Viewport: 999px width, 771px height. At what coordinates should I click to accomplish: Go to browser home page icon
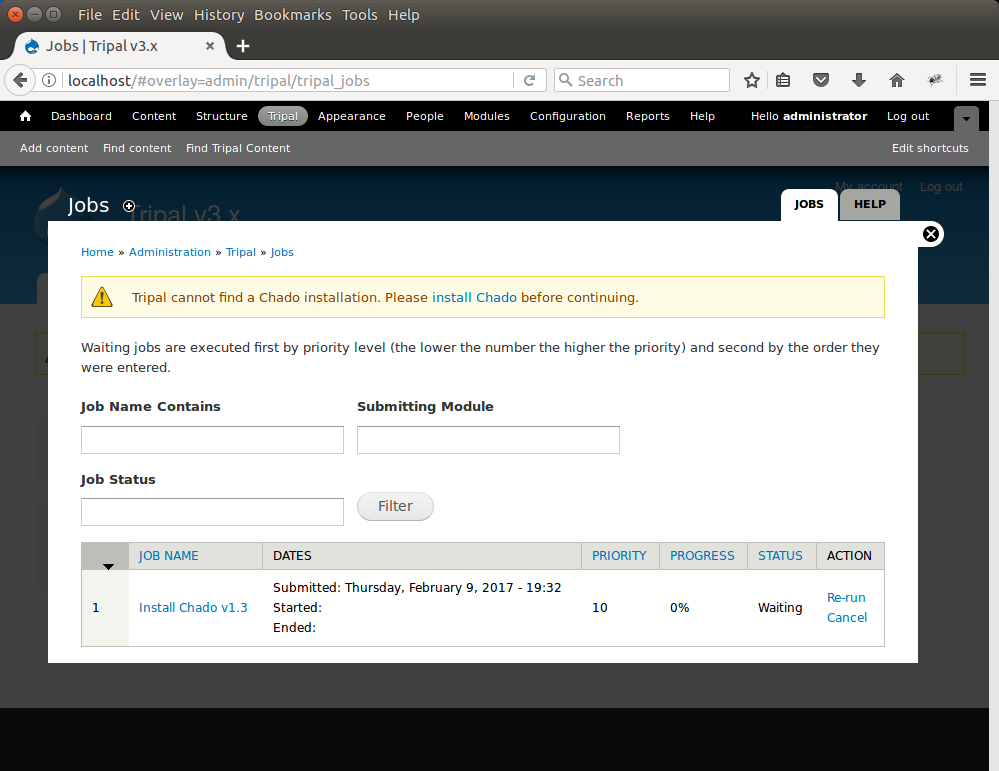897,80
